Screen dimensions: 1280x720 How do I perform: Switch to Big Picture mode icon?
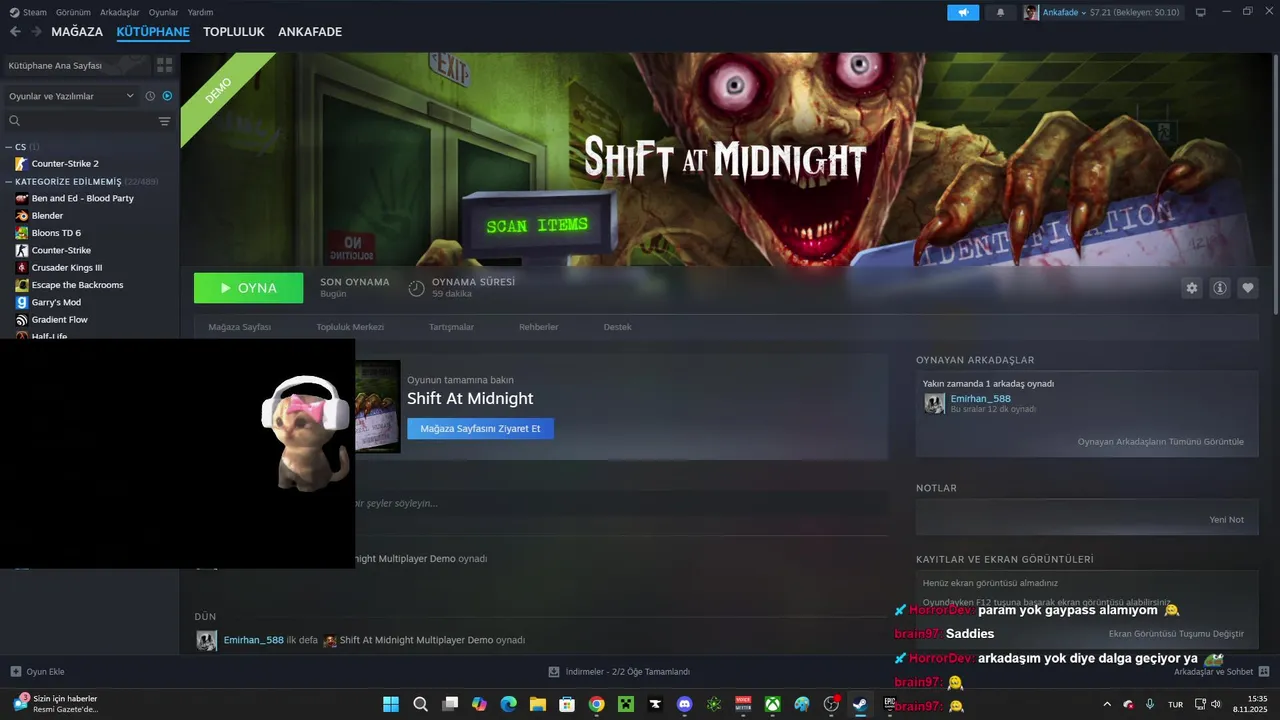pyautogui.click(x=1200, y=12)
